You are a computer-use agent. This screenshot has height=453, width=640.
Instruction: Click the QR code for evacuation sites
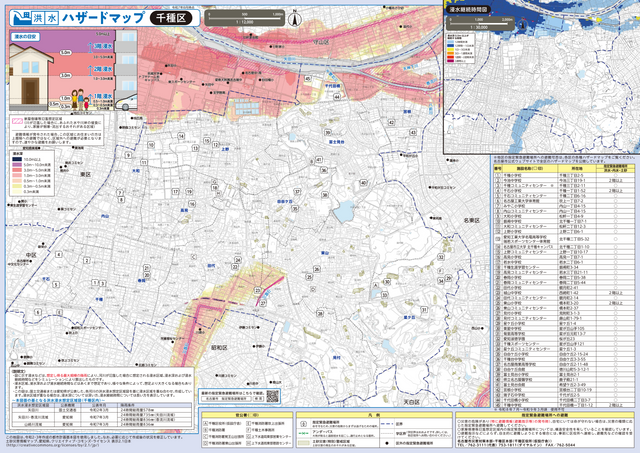[272, 396]
